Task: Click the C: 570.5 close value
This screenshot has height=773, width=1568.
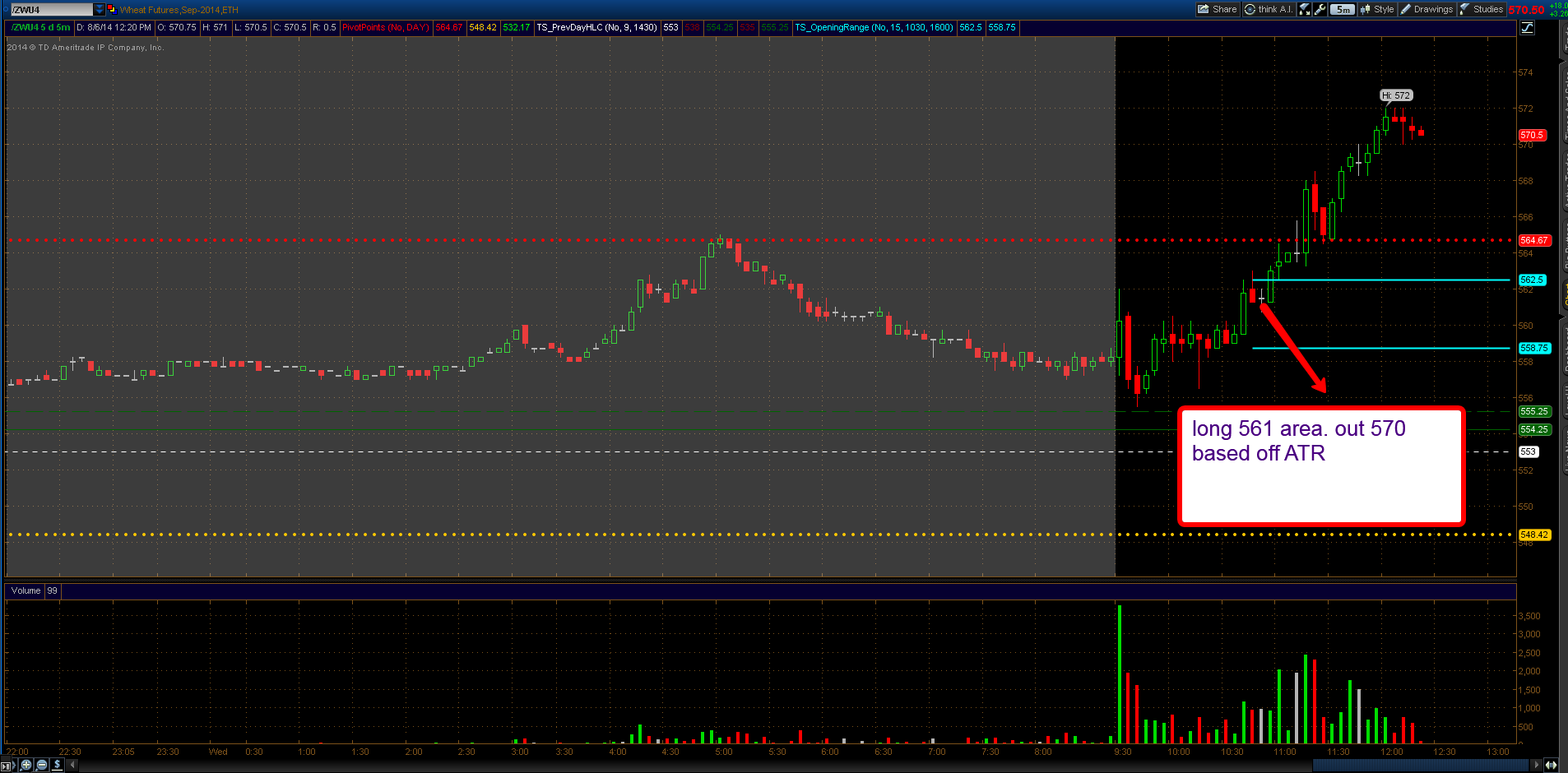Action: (290, 27)
